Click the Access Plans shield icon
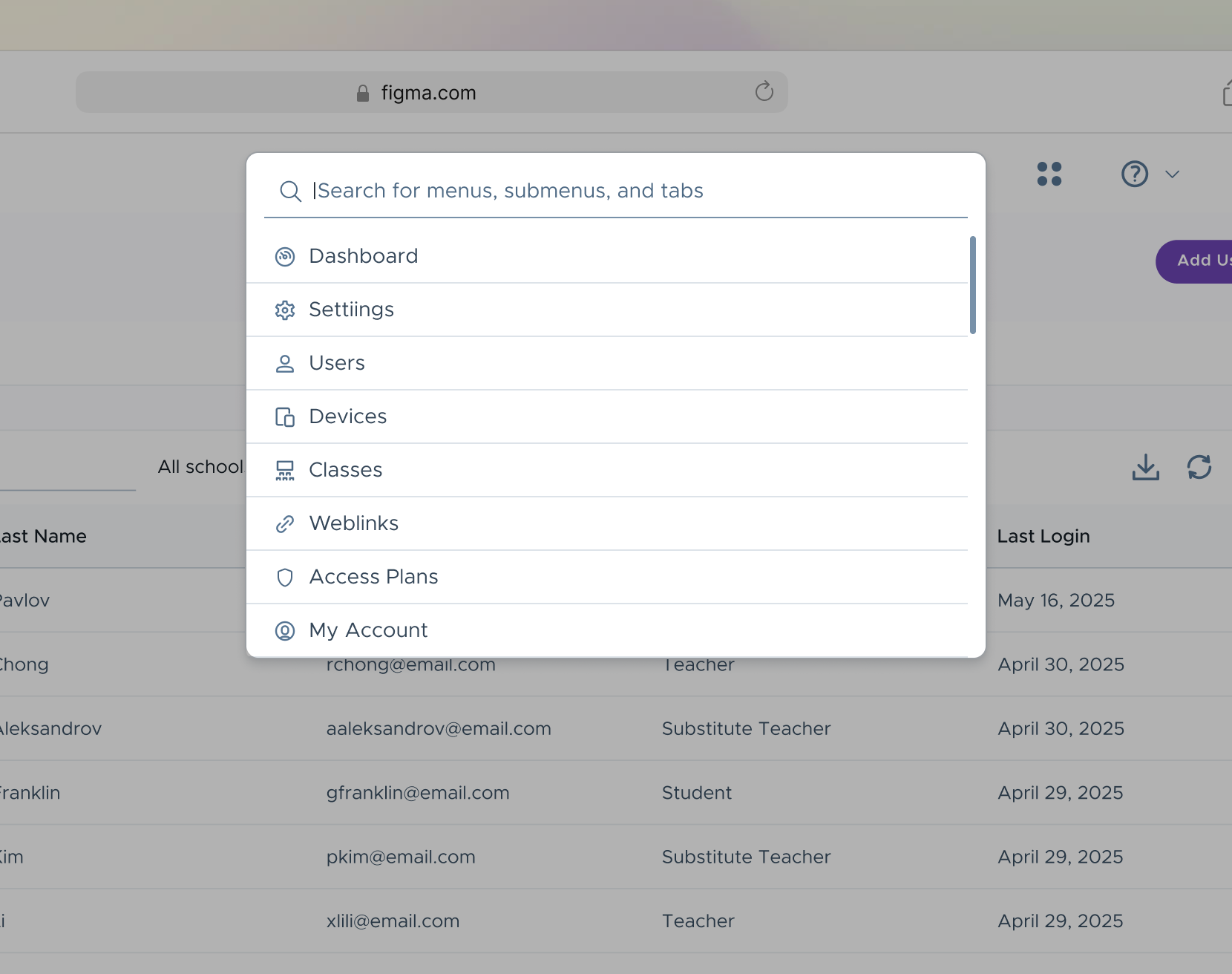This screenshot has height=974, width=1232. point(285,578)
